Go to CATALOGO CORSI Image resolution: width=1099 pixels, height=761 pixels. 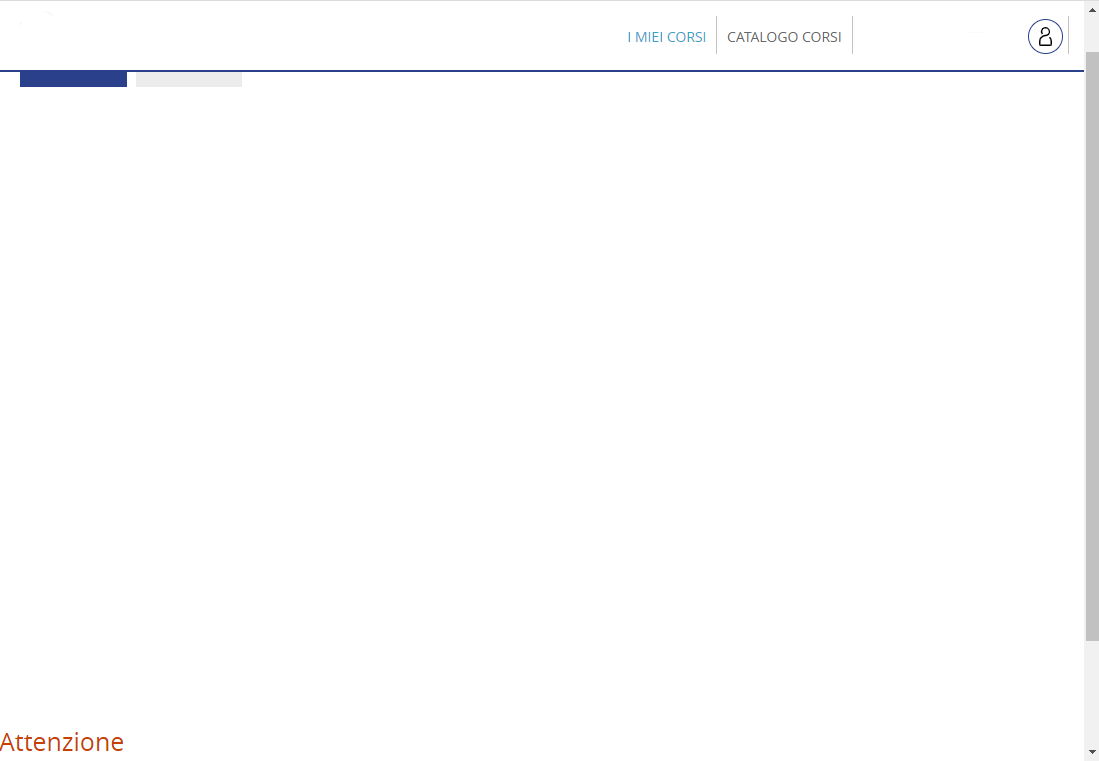pyautogui.click(x=784, y=37)
